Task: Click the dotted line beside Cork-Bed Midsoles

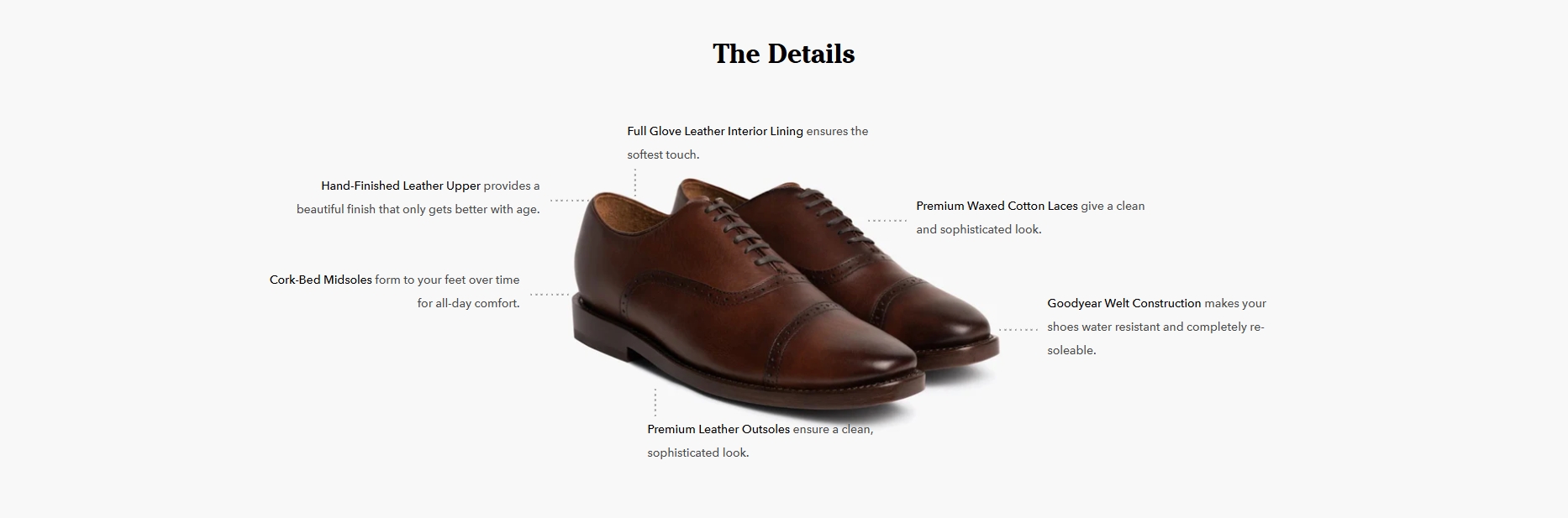Action: pos(550,295)
